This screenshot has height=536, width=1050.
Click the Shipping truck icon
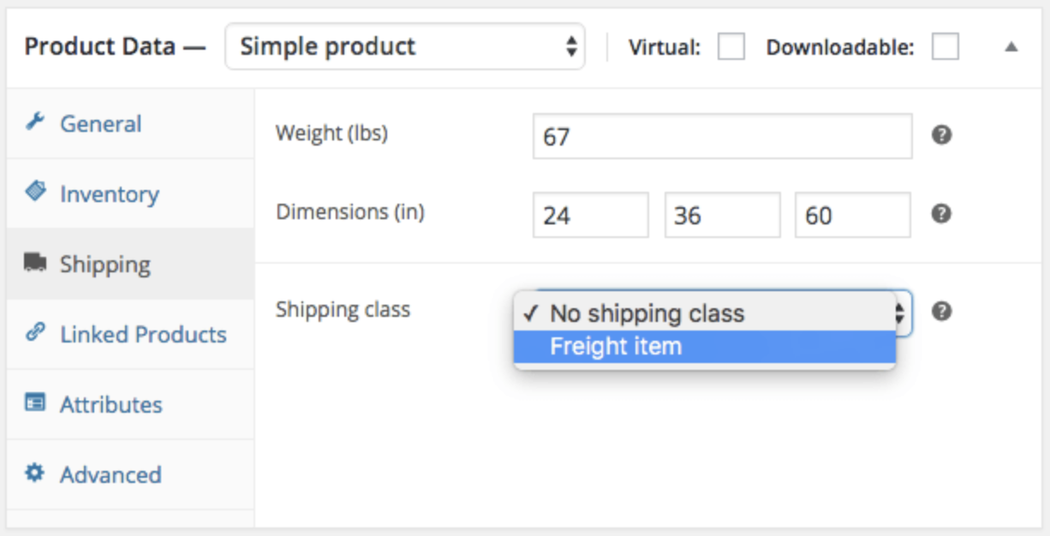tap(35, 264)
